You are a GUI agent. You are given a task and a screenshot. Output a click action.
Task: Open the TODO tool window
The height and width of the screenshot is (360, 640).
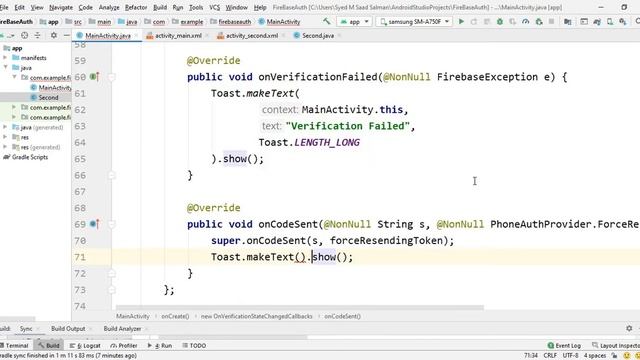pyautogui.click(x=194, y=345)
